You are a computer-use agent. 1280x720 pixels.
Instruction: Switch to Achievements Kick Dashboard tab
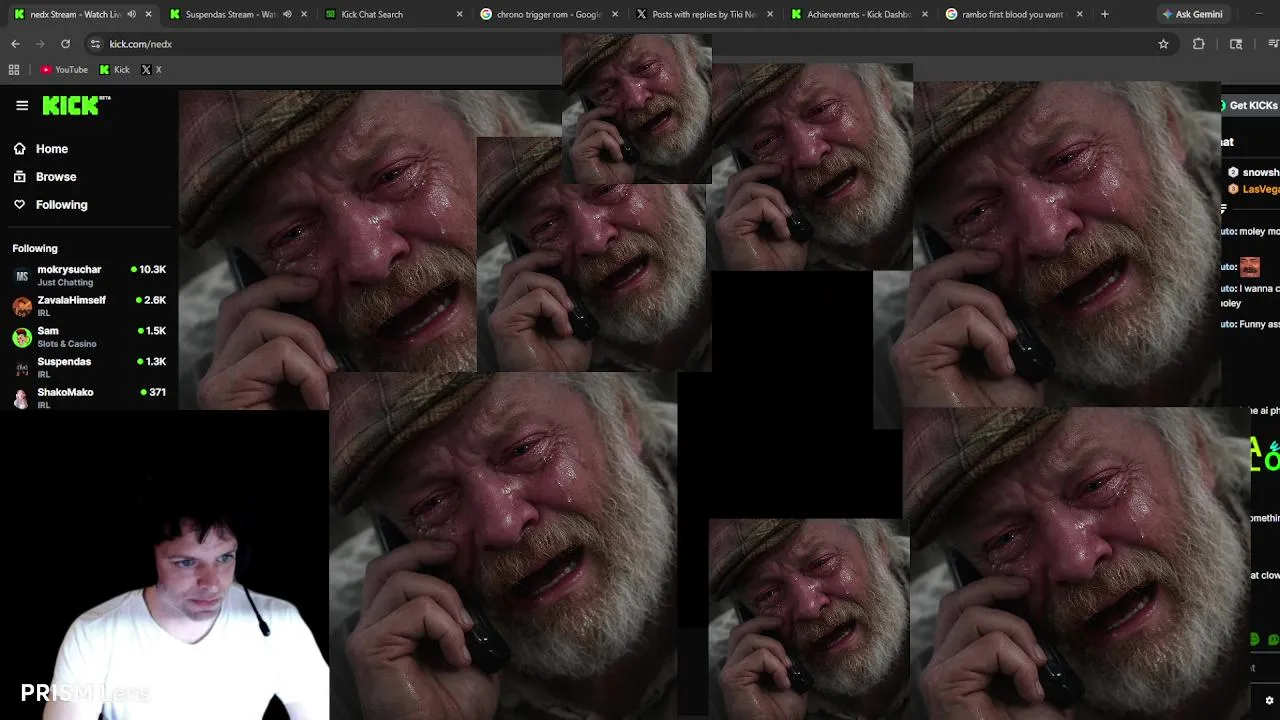click(858, 14)
